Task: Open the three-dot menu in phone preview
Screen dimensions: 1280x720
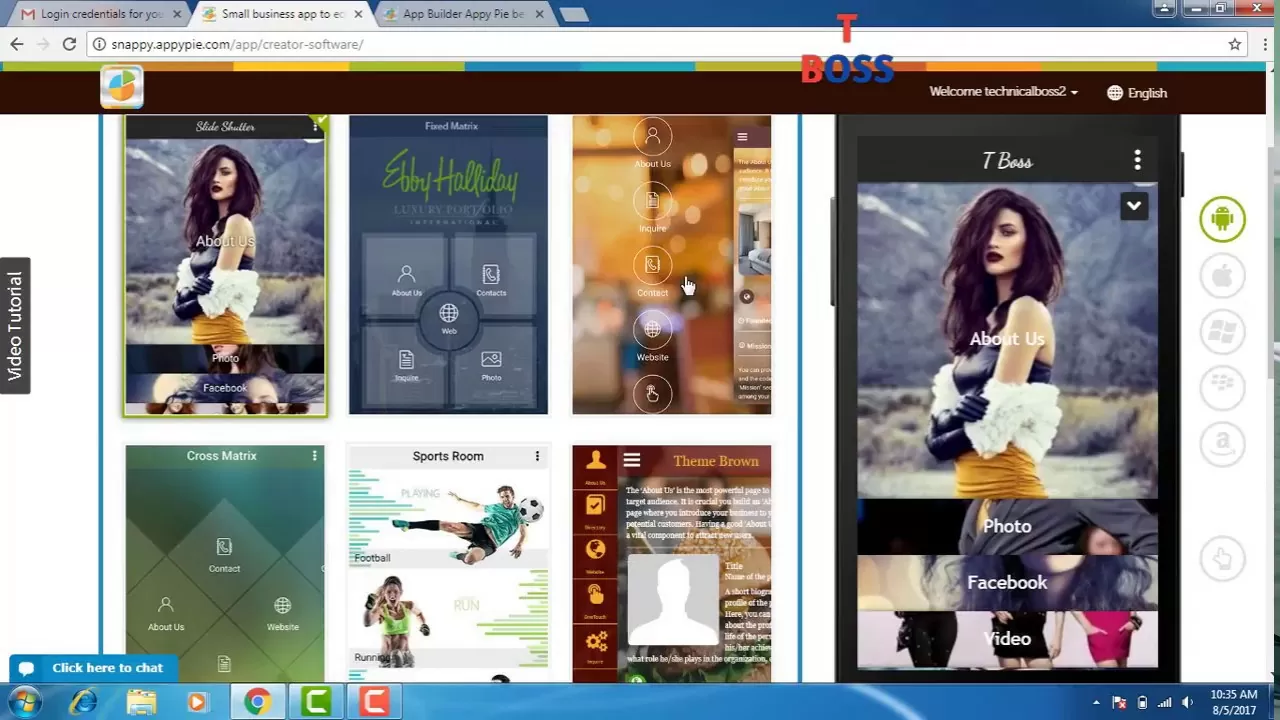Action: coord(1137,160)
